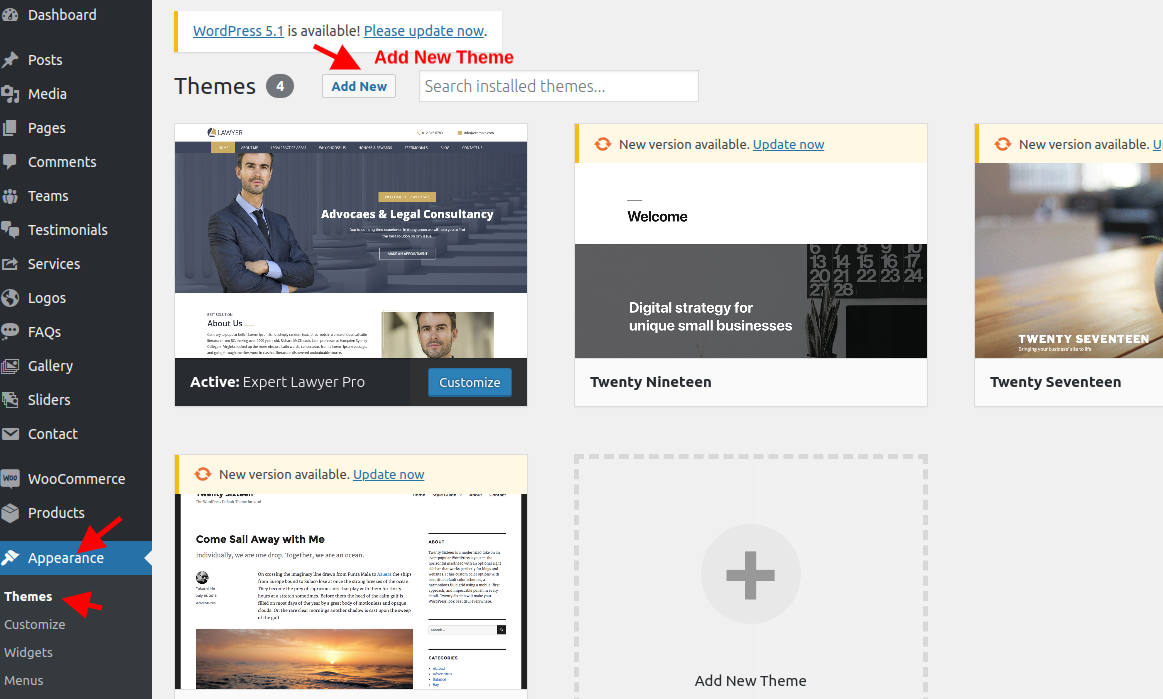Click the Sliders icon in sidebar
Screen dimensions: 1163x699
(x=10, y=400)
